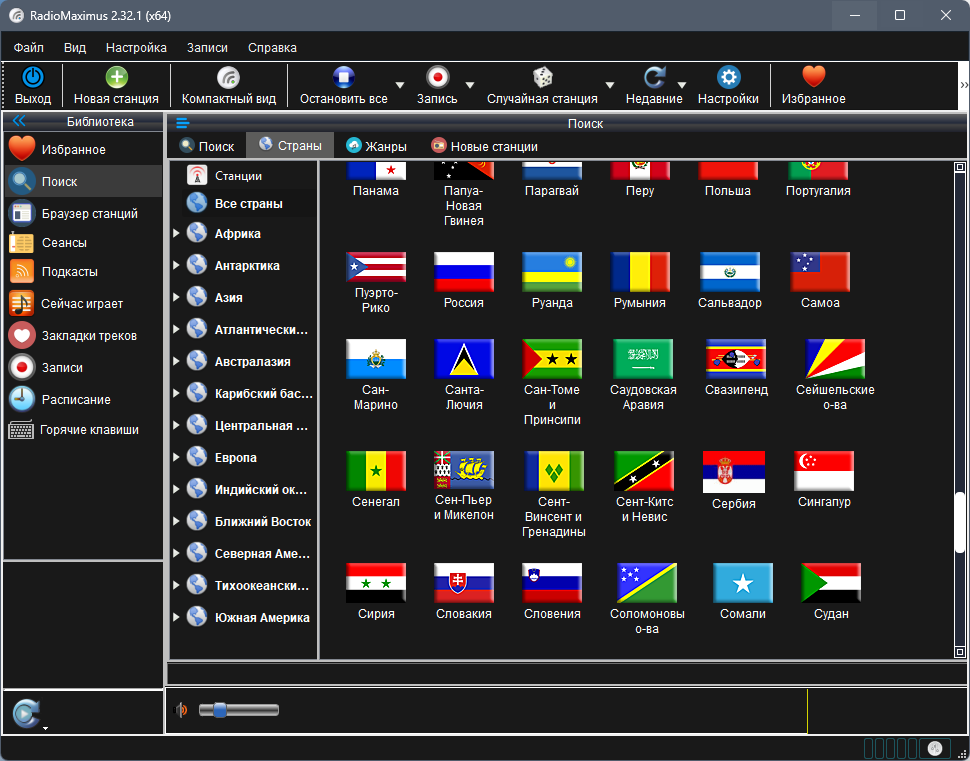Click the vertical scrollbar thumb in flags list

tap(959, 522)
